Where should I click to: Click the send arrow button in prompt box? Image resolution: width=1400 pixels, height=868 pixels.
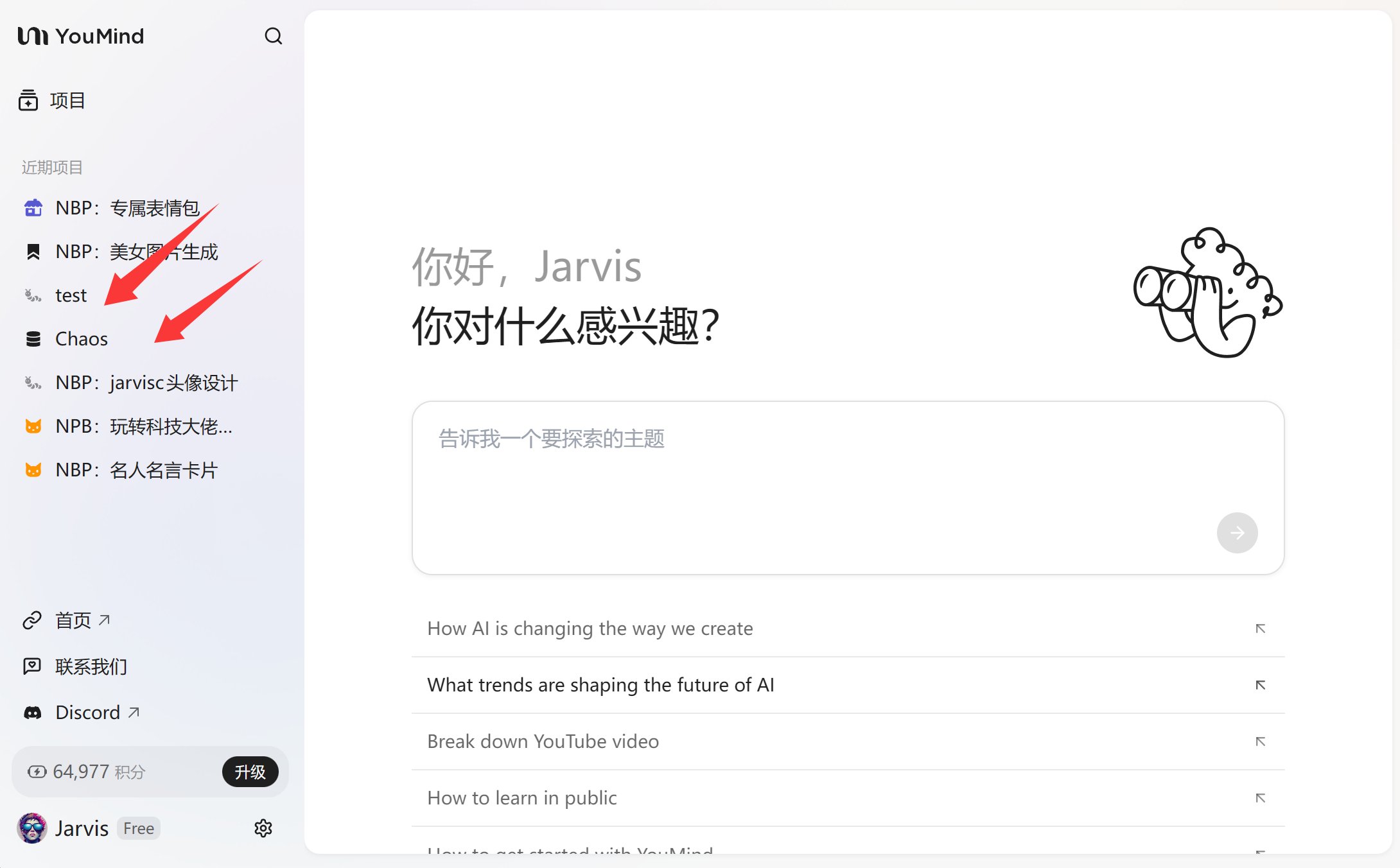click(x=1236, y=533)
